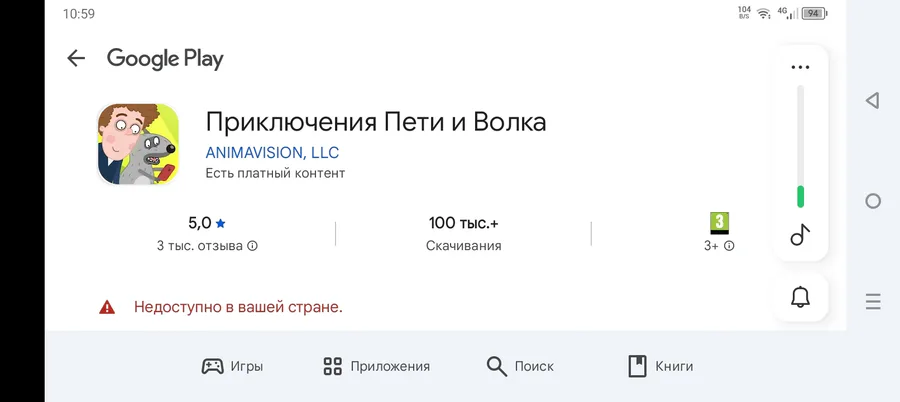The height and width of the screenshot is (402, 900).
Task: Open the Поиск tab
Action: (520, 366)
